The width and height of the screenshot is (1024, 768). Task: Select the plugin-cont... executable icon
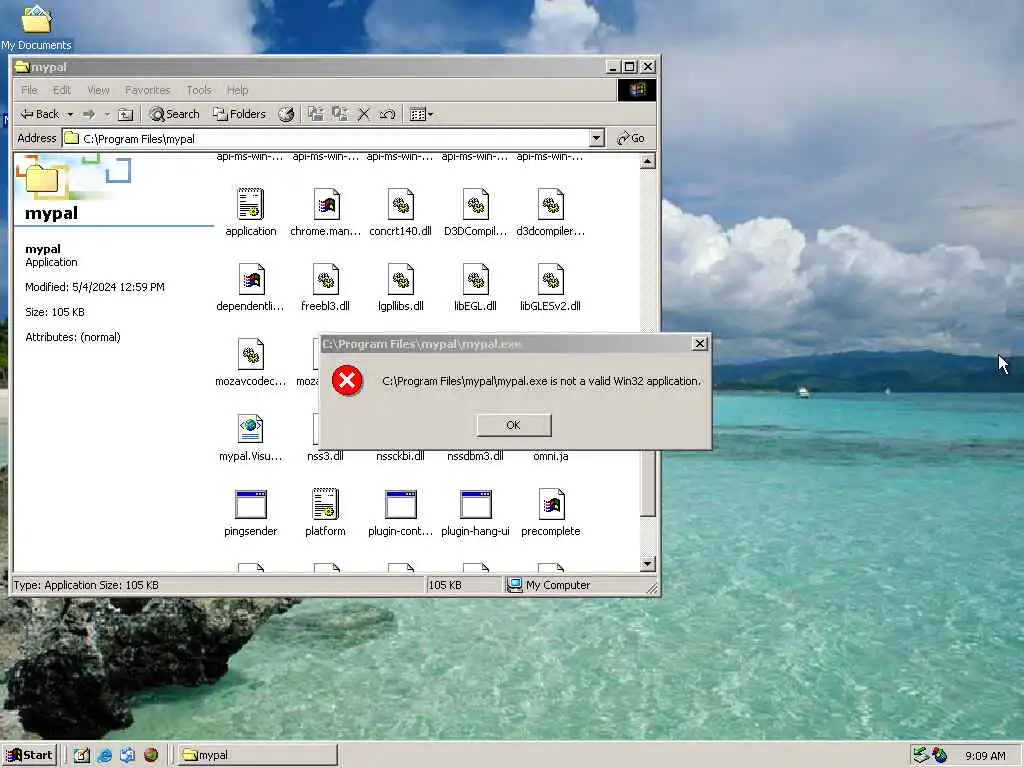tap(400, 505)
